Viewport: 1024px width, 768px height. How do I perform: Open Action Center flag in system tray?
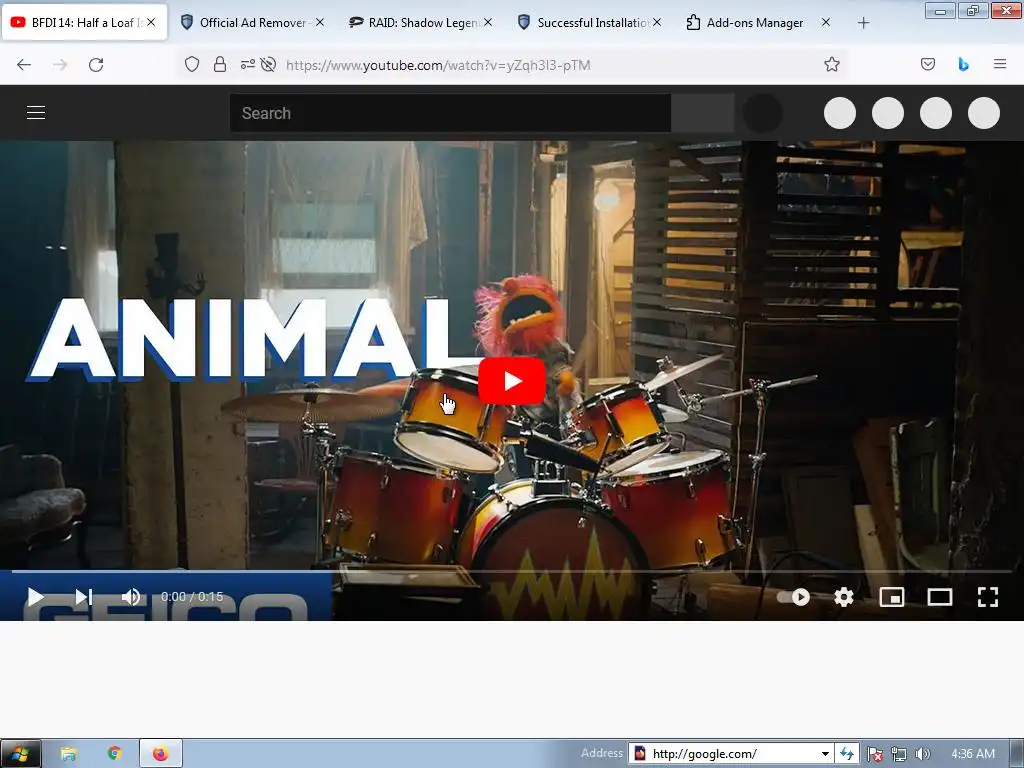click(x=876, y=754)
